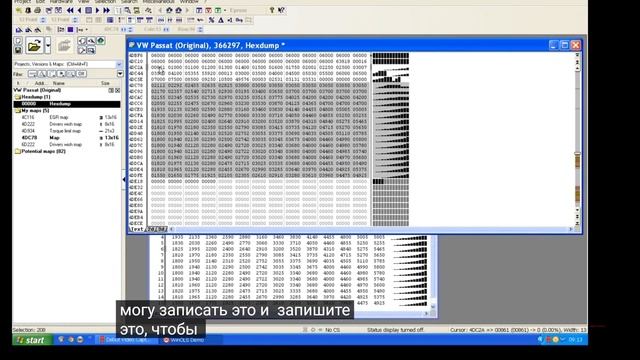Click the single blue right arrow icon
Image resolution: width=640 pixels, height=360 pixels.
(x=97, y=10)
